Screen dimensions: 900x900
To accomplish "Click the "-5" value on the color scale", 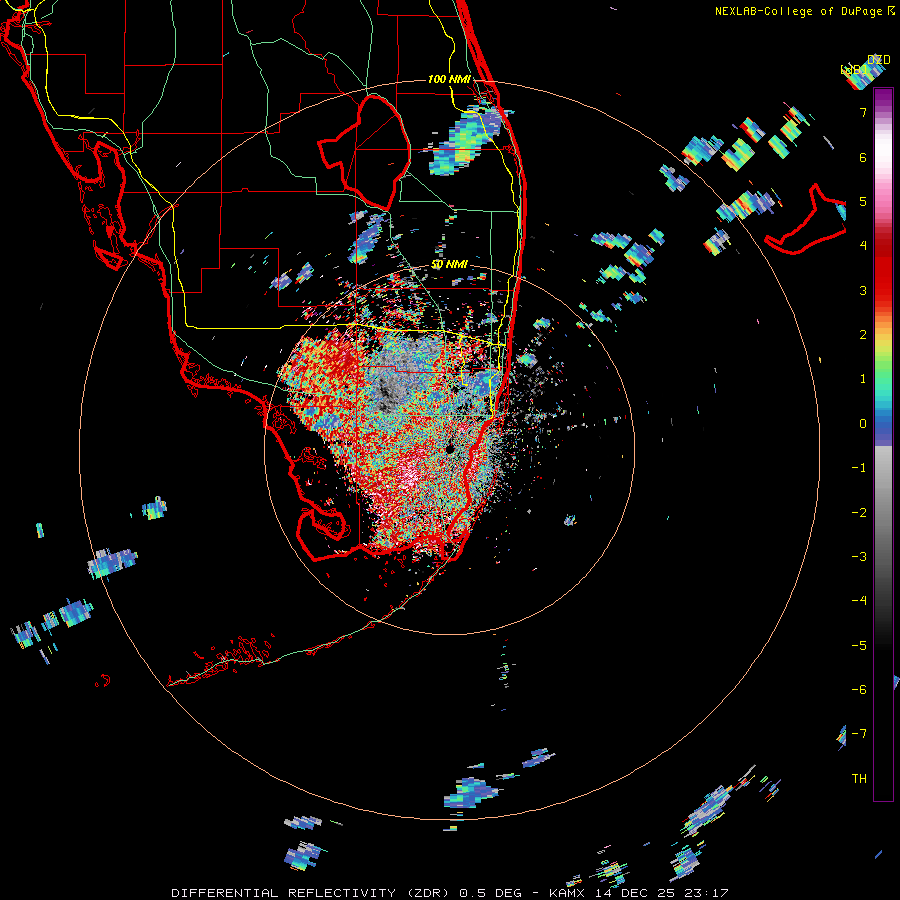I will point(859,646).
